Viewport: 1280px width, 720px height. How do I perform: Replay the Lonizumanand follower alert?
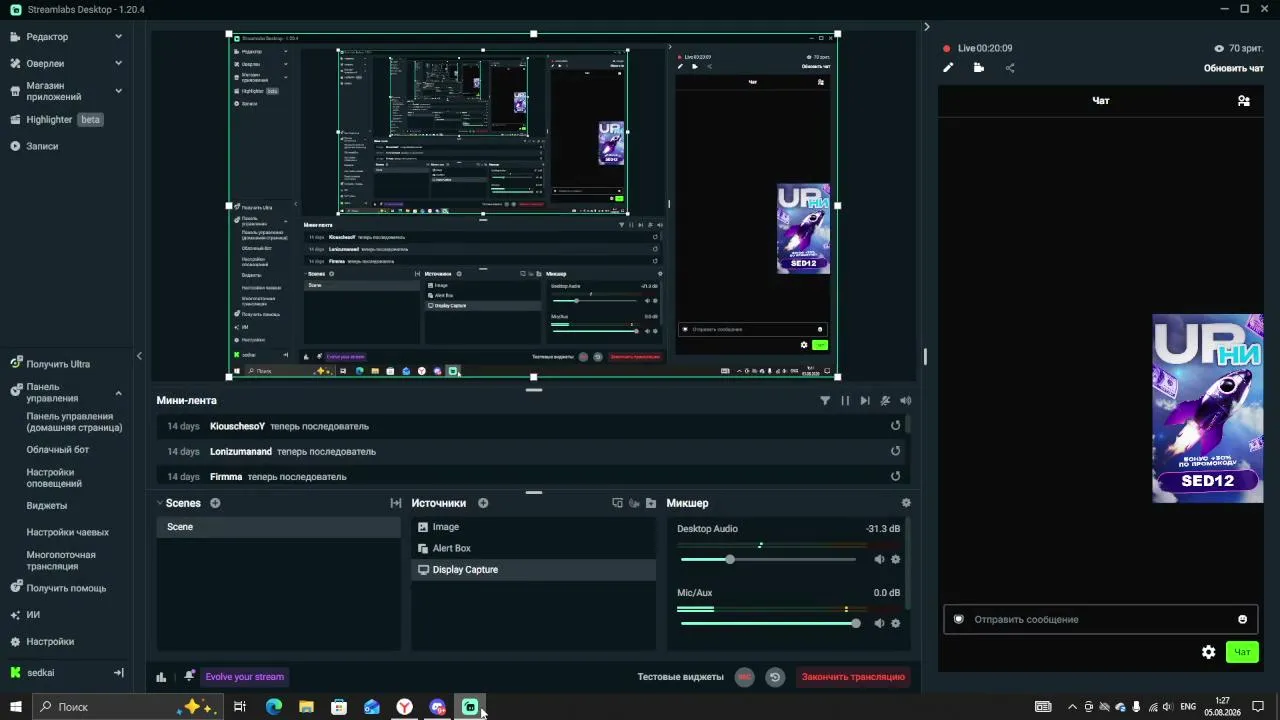click(895, 451)
